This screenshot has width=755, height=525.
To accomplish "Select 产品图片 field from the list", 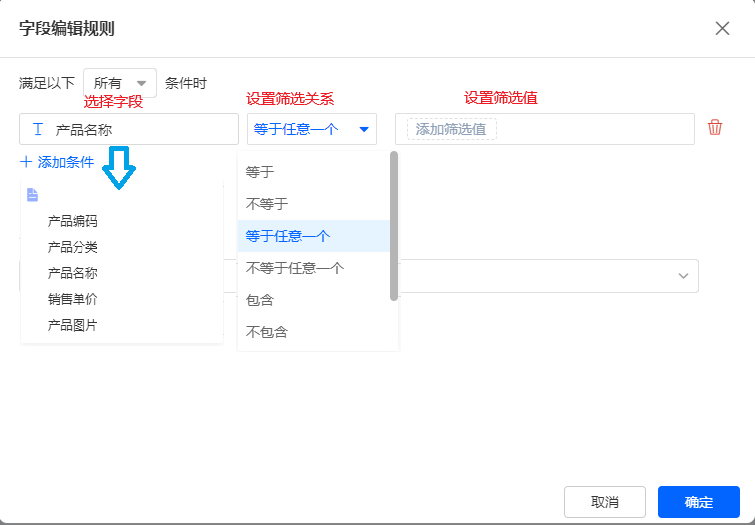I will click(x=73, y=325).
